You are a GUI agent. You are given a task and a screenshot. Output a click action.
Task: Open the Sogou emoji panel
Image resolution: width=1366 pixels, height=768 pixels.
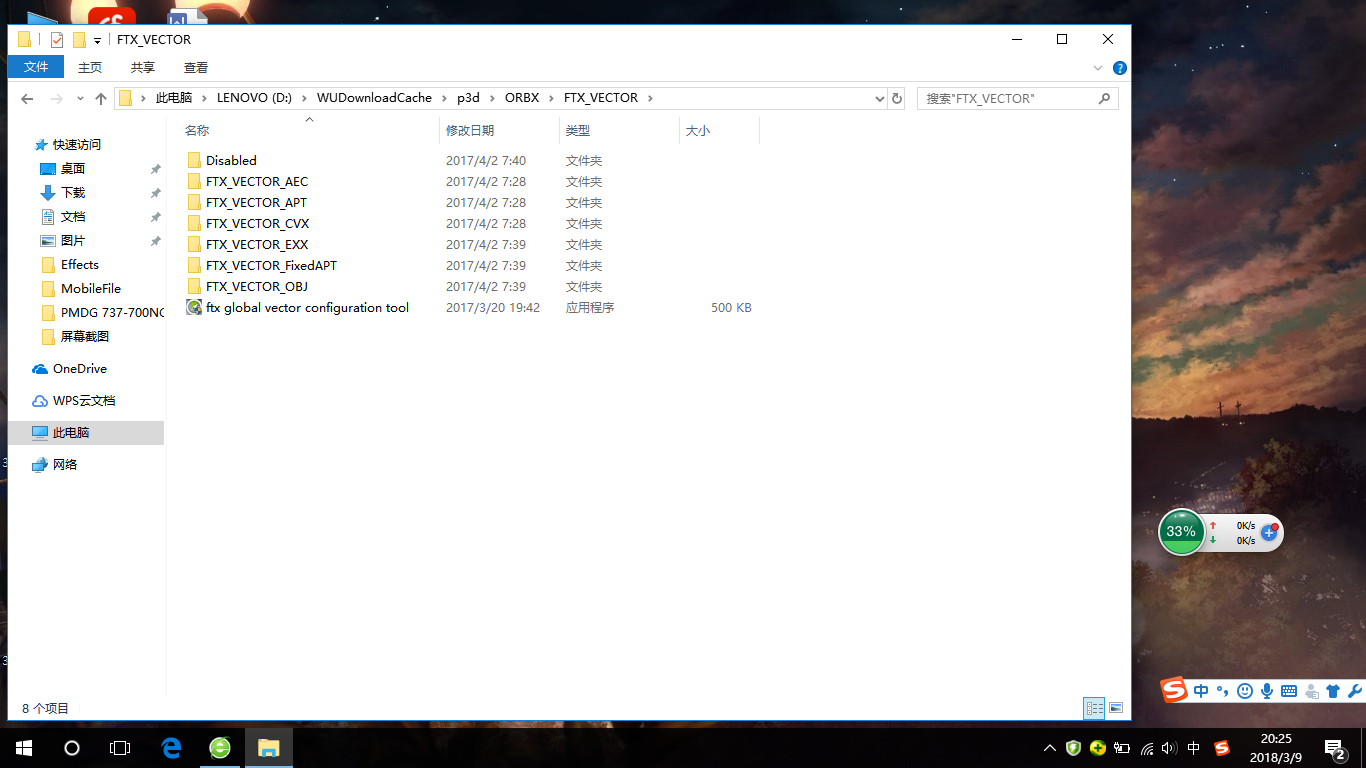(x=1244, y=690)
